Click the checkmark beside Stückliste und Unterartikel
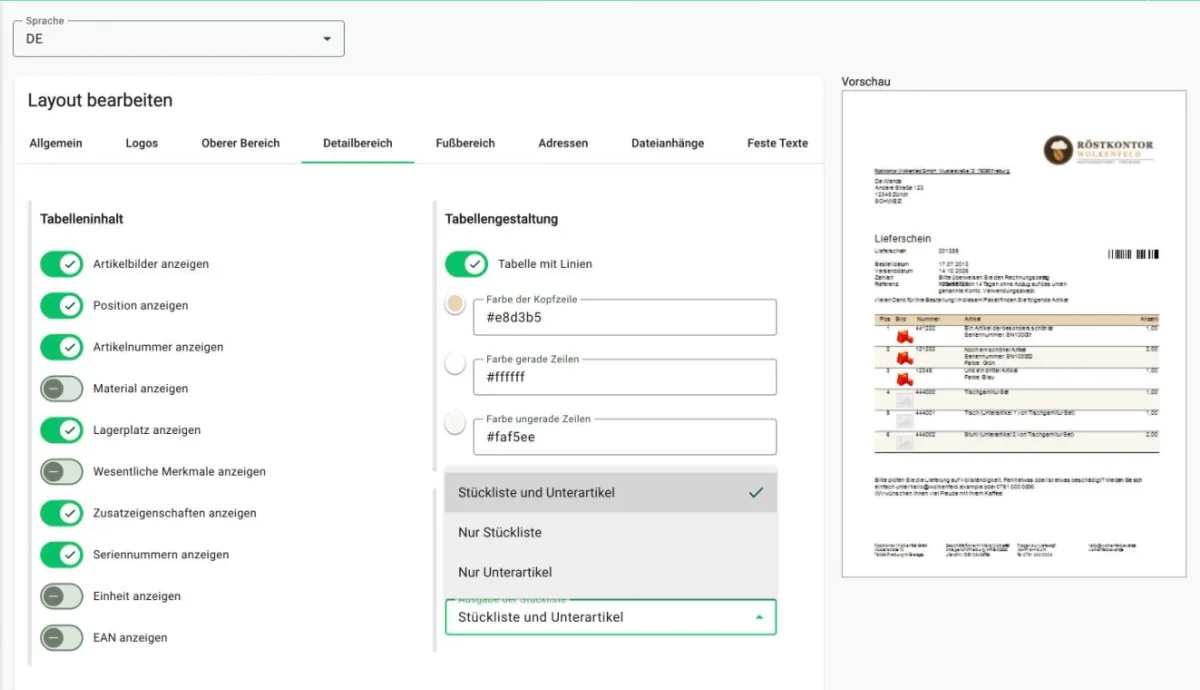1200x690 pixels. [x=756, y=493]
